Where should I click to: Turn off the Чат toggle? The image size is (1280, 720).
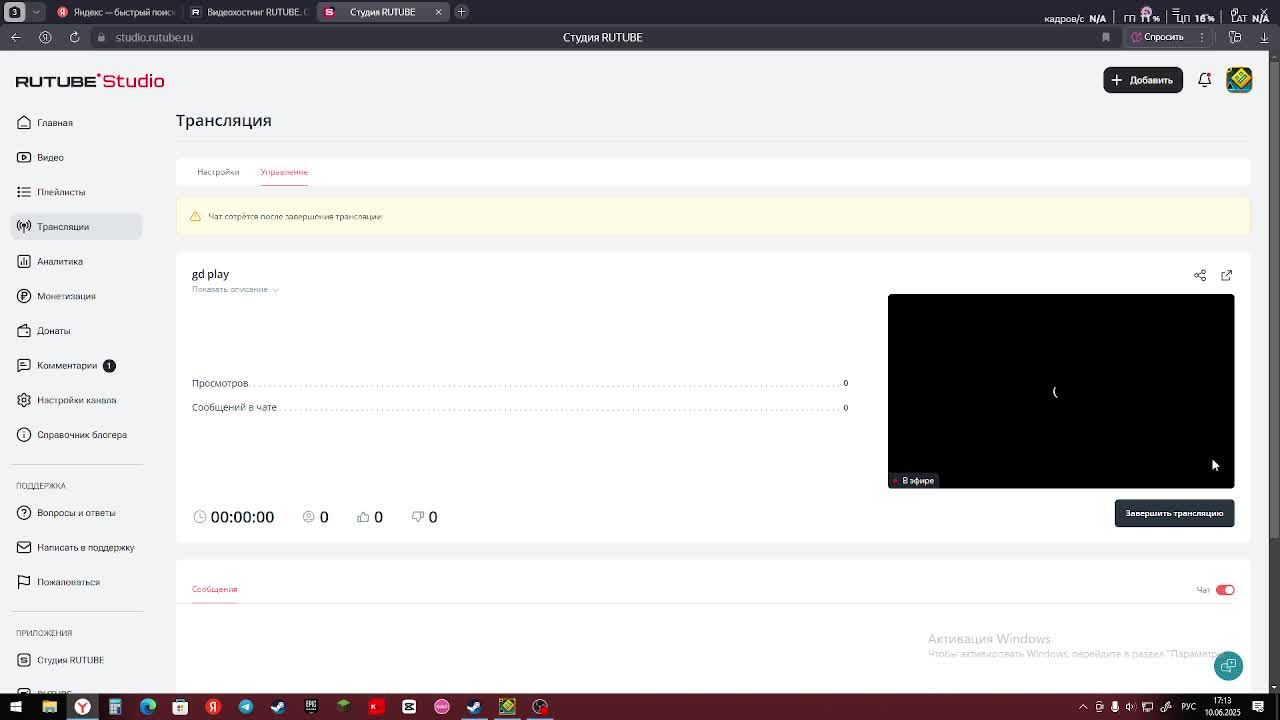pyautogui.click(x=1225, y=590)
